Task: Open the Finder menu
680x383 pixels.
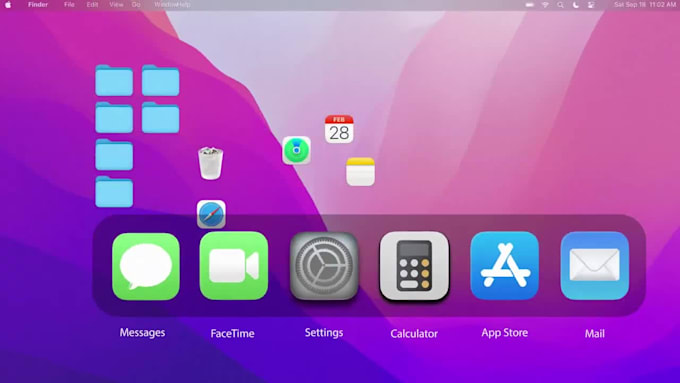Action: coord(38,5)
